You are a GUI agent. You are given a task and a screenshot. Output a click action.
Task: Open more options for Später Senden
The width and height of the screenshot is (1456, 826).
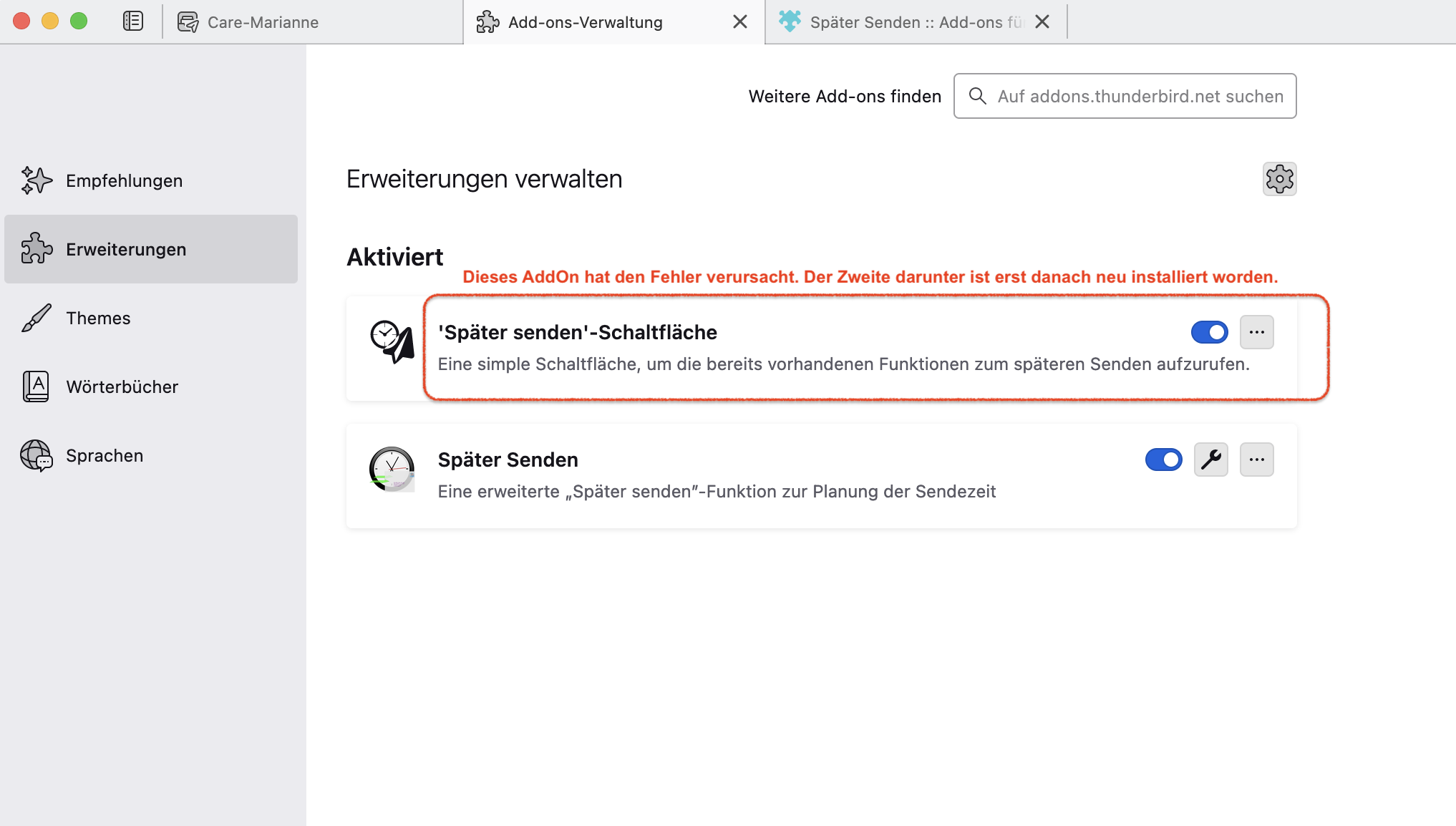click(x=1256, y=460)
